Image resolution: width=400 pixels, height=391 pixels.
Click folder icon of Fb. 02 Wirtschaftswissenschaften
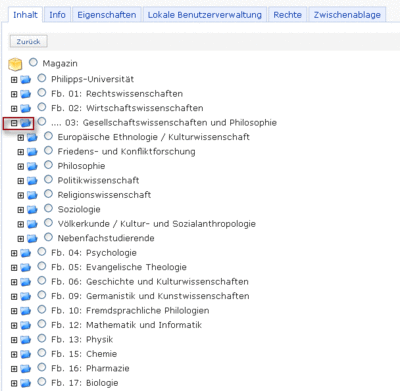[25, 109]
